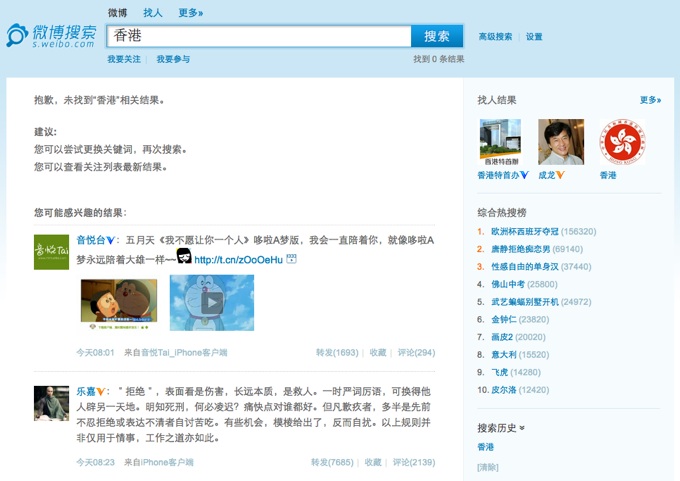This screenshot has height=481, width=680.
Task: Click 转发(1693) on the 音悦台 post
Action: [337, 353]
